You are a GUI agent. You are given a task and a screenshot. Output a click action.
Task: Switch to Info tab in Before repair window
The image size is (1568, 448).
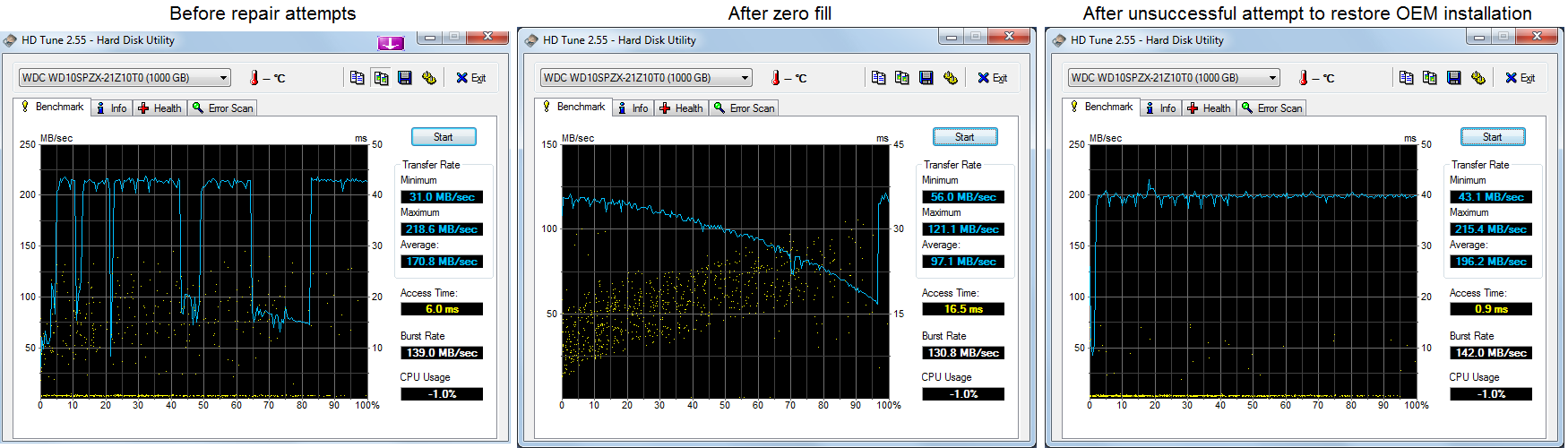[112, 108]
